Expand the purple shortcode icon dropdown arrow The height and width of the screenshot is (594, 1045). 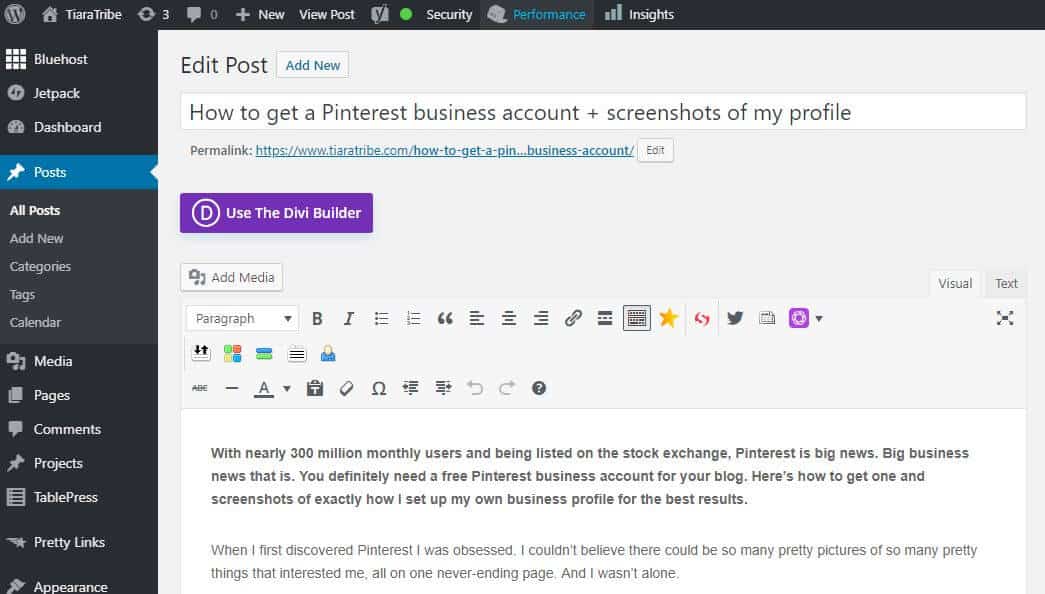coord(819,319)
